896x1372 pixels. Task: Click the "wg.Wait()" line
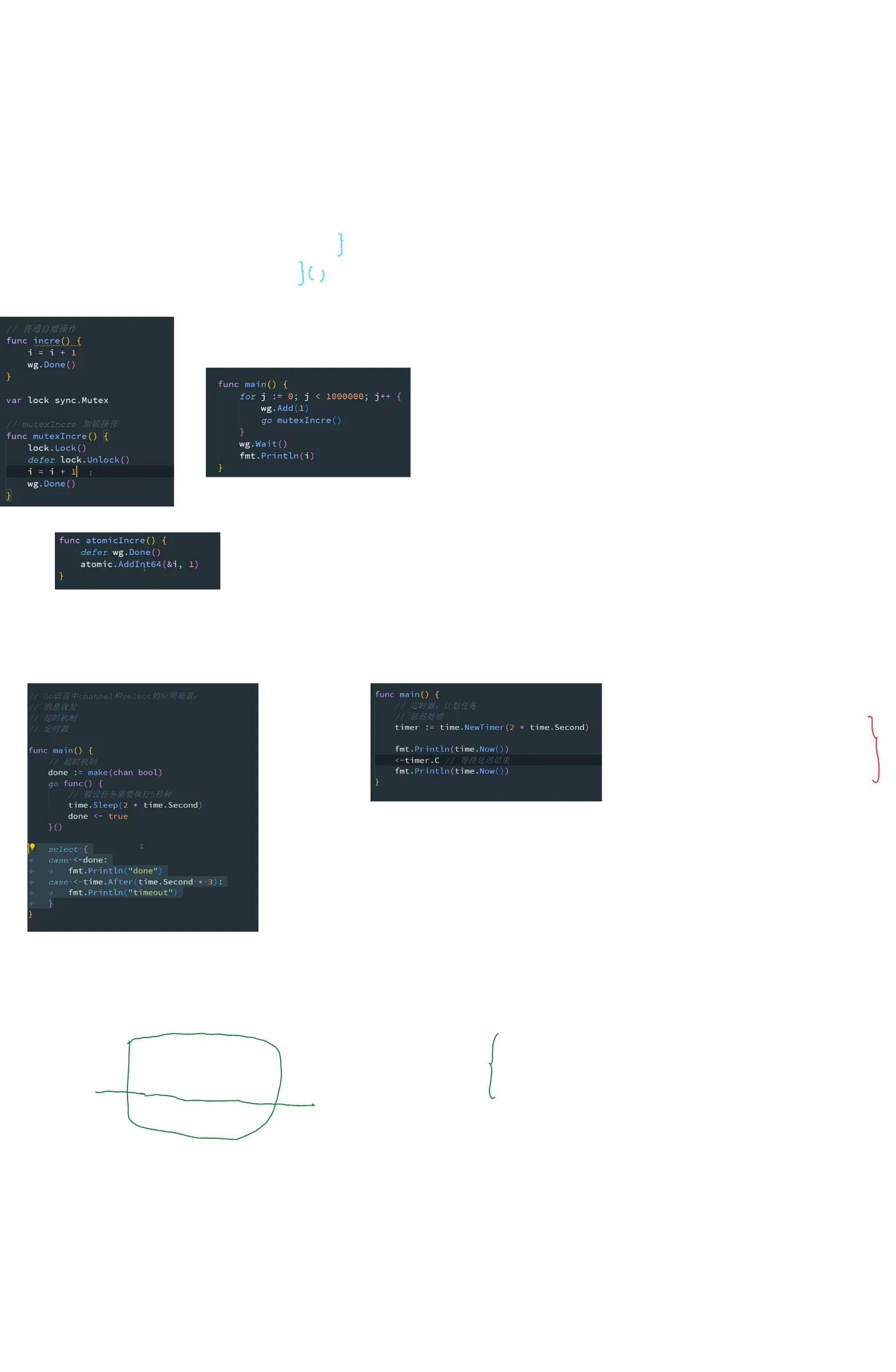pyautogui.click(x=263, y=444)
